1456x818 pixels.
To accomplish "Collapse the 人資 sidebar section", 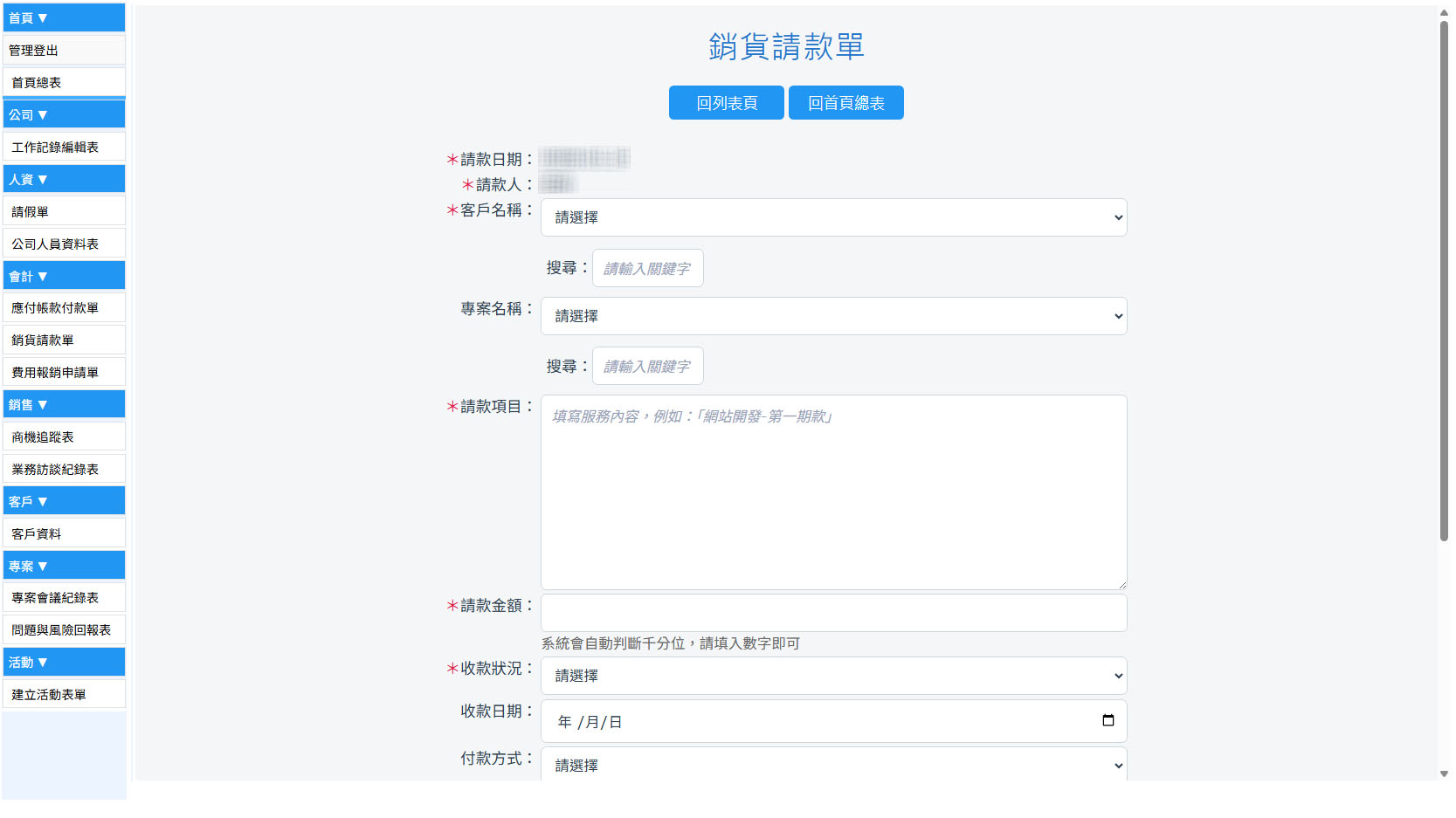I will pyautogui.click(x=64, y=179).
